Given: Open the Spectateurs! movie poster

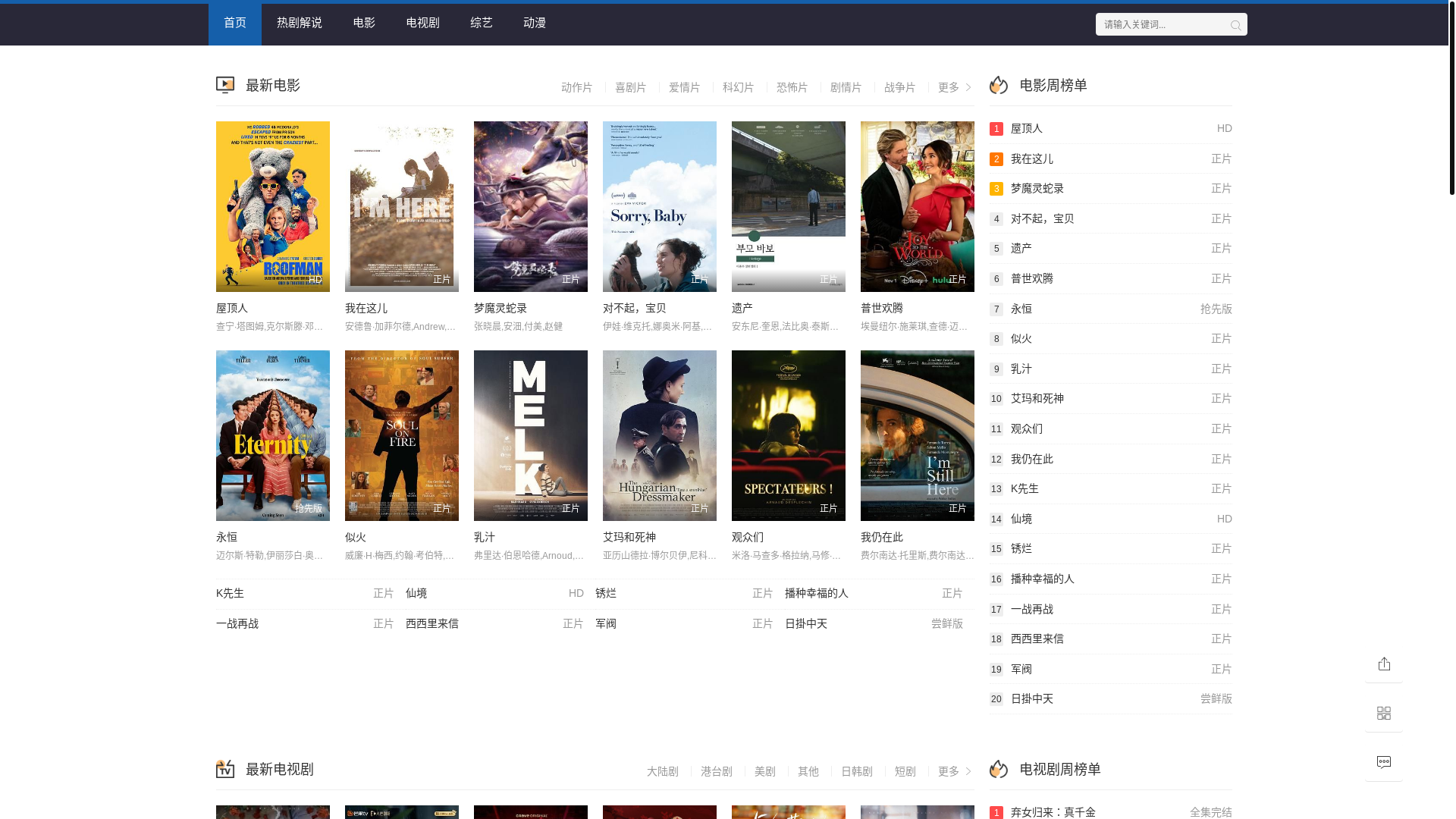Looking at the screenshot, I should point(789,435).
